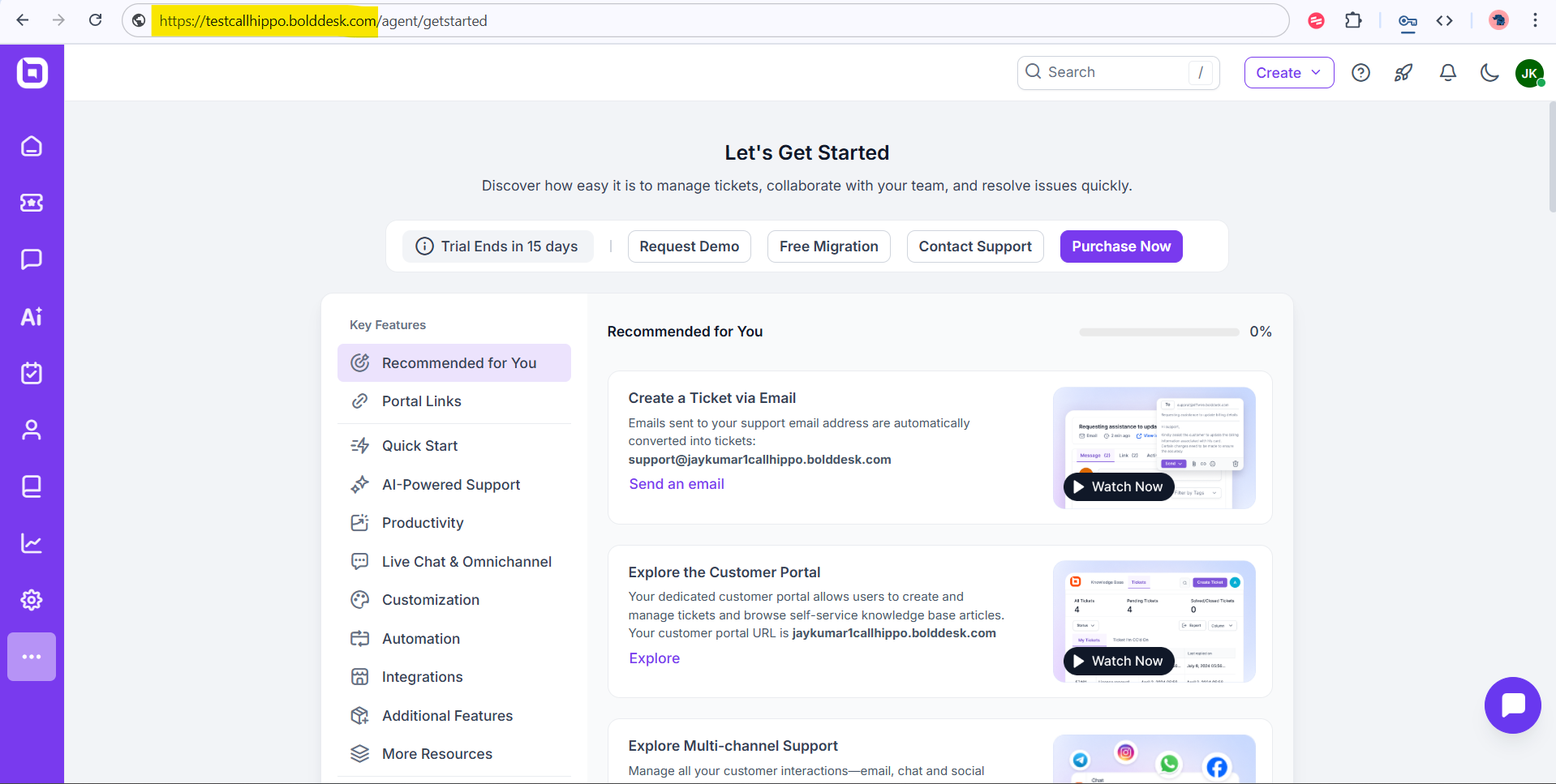Screen dimensions: 1556x784
Task: Click the Send an email link
Action: (x=677, y=484)
